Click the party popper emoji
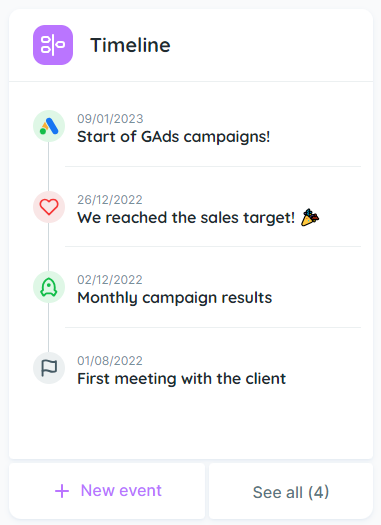 [x=310, y=217]
